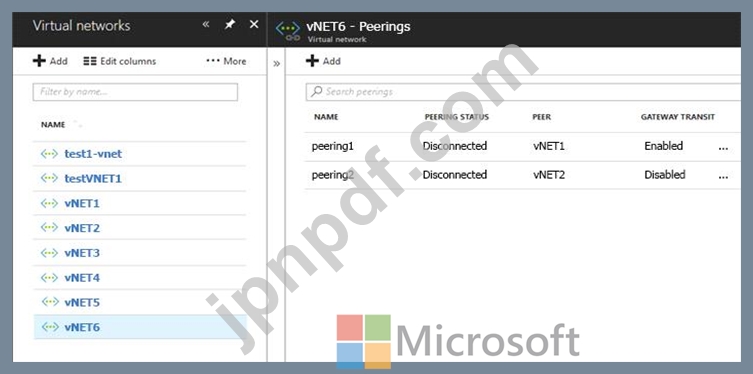The image size is (753, 374).
Task: Add a new peering to vNET6
Action: coord(323,61)
